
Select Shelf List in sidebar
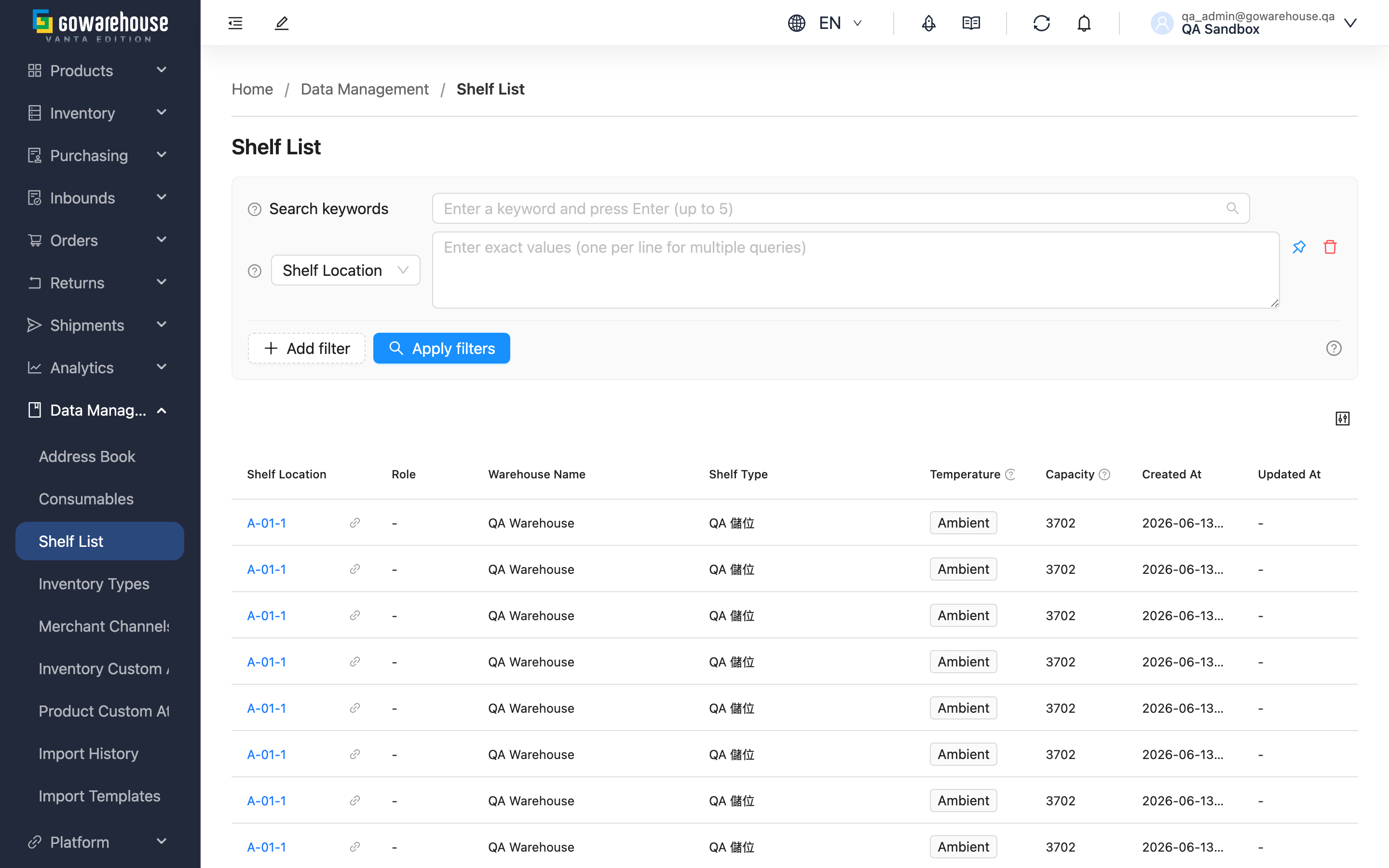[x=100, y=542]
